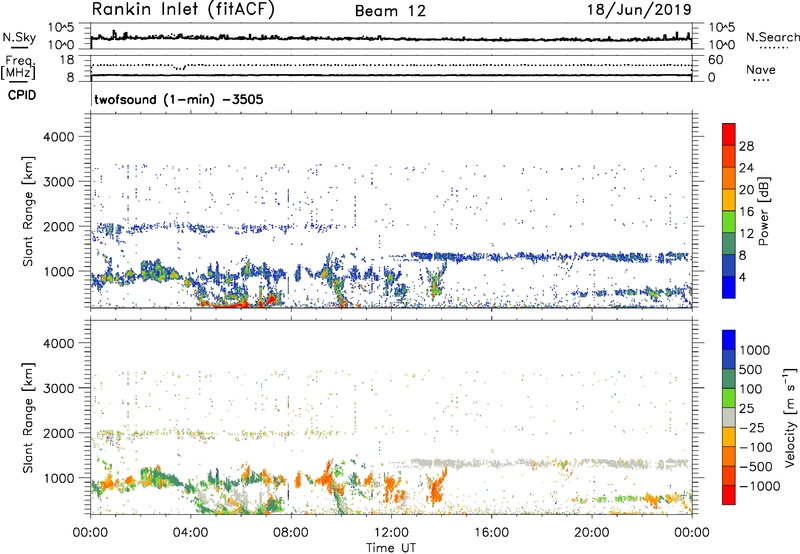
Task: Click the 'N.Search' legend label
Action: 772,37
